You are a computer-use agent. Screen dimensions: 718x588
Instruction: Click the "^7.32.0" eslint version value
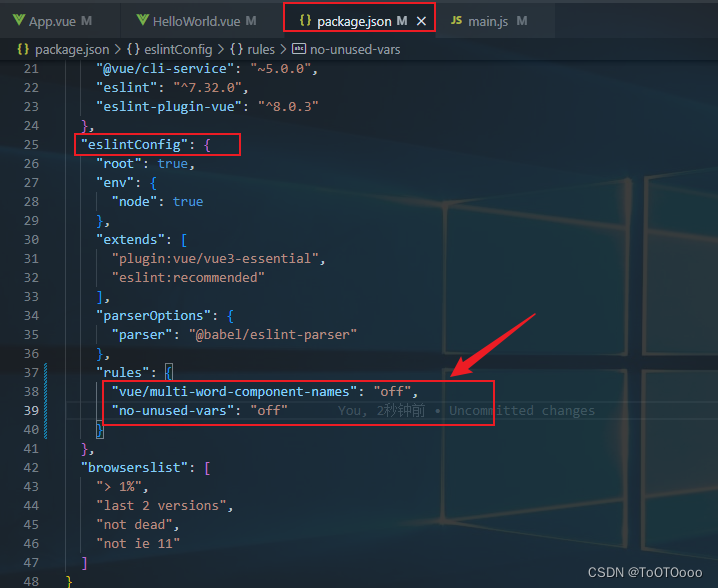coord(207,87)
